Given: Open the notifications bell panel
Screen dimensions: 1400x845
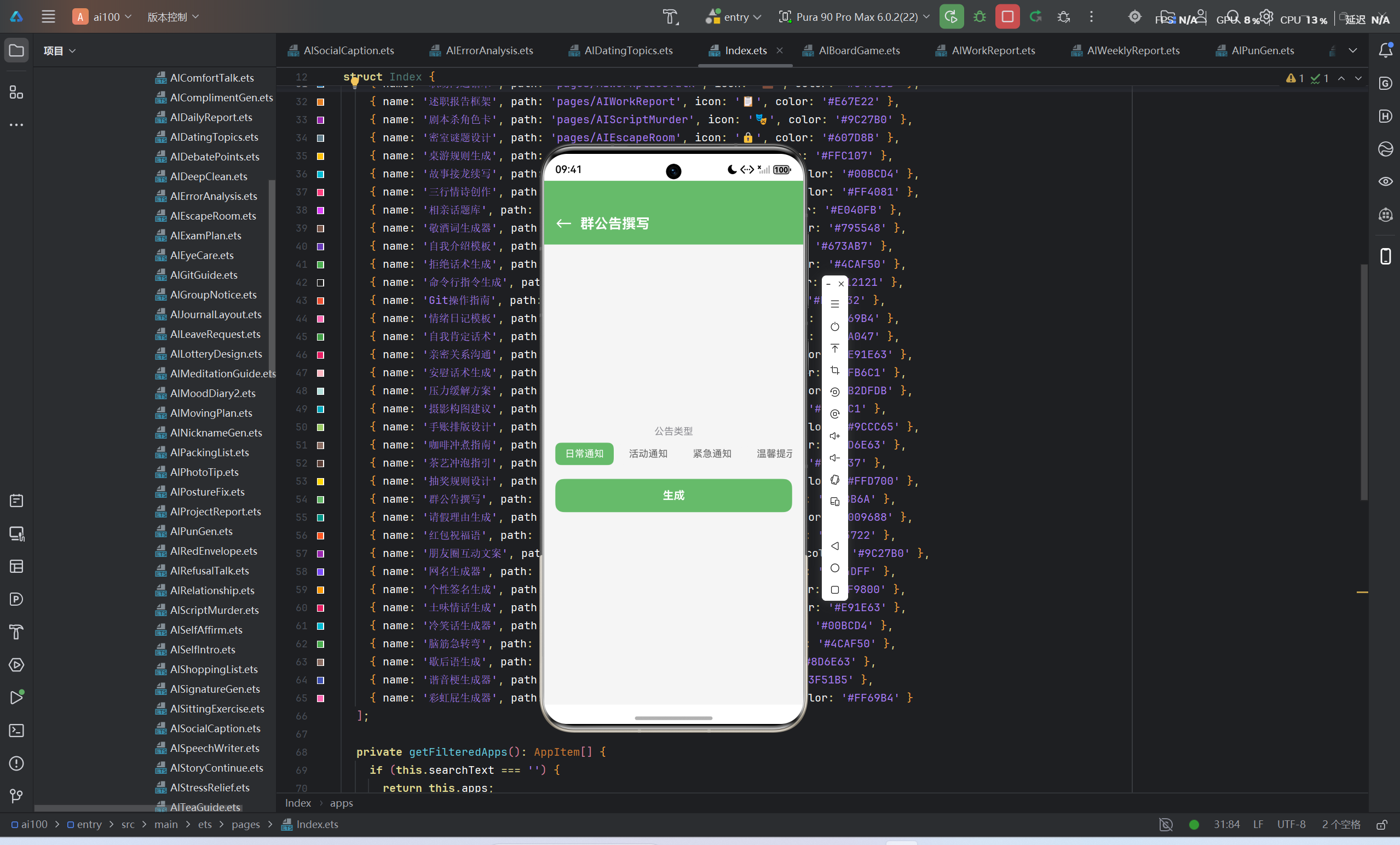Looking at the screenshot, I should coord(1385,50).
